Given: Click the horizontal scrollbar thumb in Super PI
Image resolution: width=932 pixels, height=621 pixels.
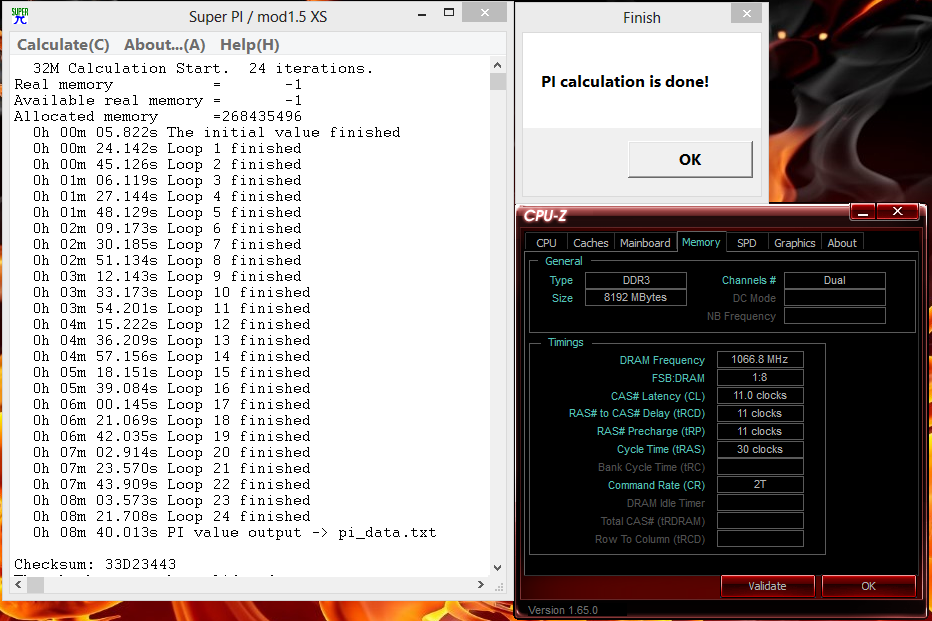Looking at the screenshot, I should click(36, 585).
